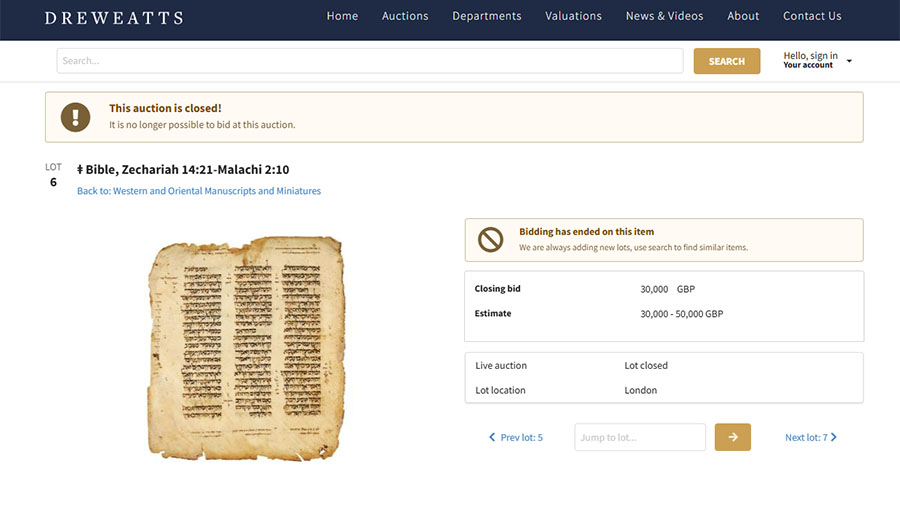Click the auction closed warning icon
Image resolution: width=900 pixels, height=507 pixels.
(x=75, y=117)
